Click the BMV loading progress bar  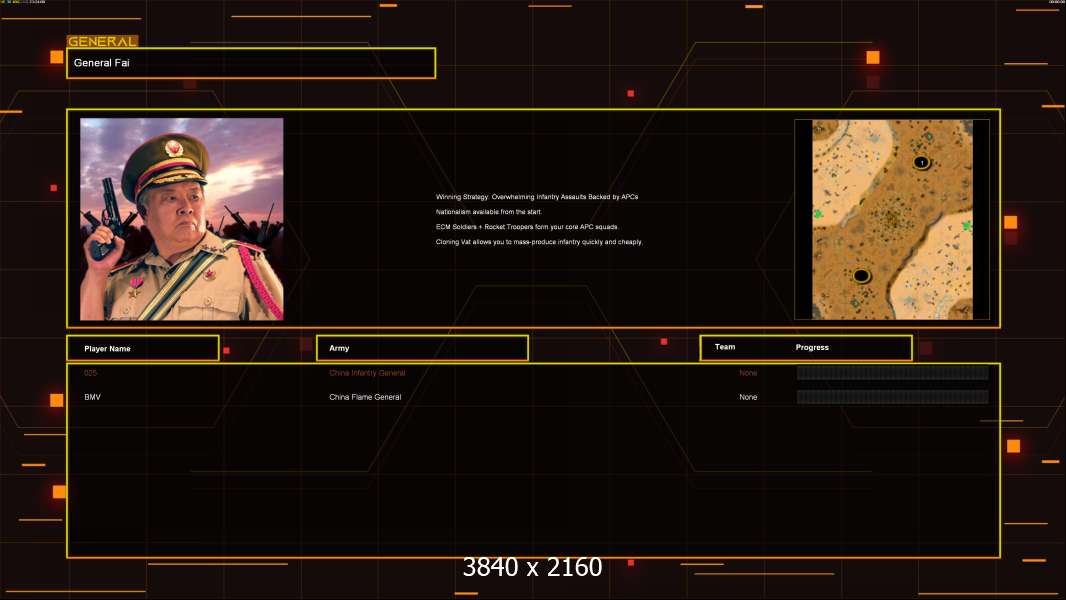pyautogui.click(x=893, y=397)
